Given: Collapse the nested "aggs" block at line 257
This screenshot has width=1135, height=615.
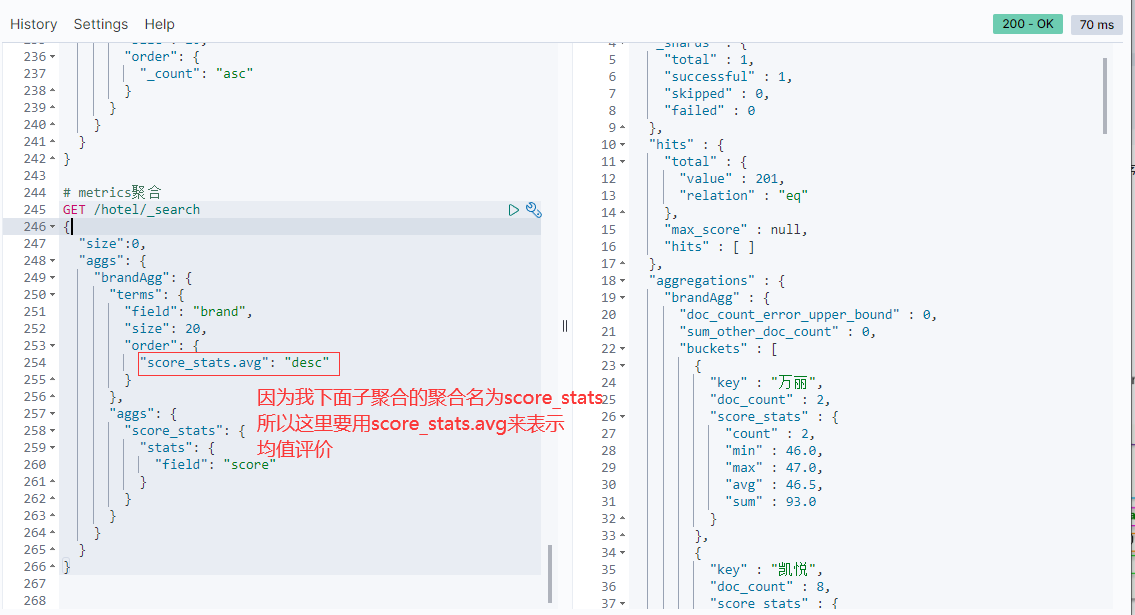Looking at the screenshot, I should tap(52, 414).
